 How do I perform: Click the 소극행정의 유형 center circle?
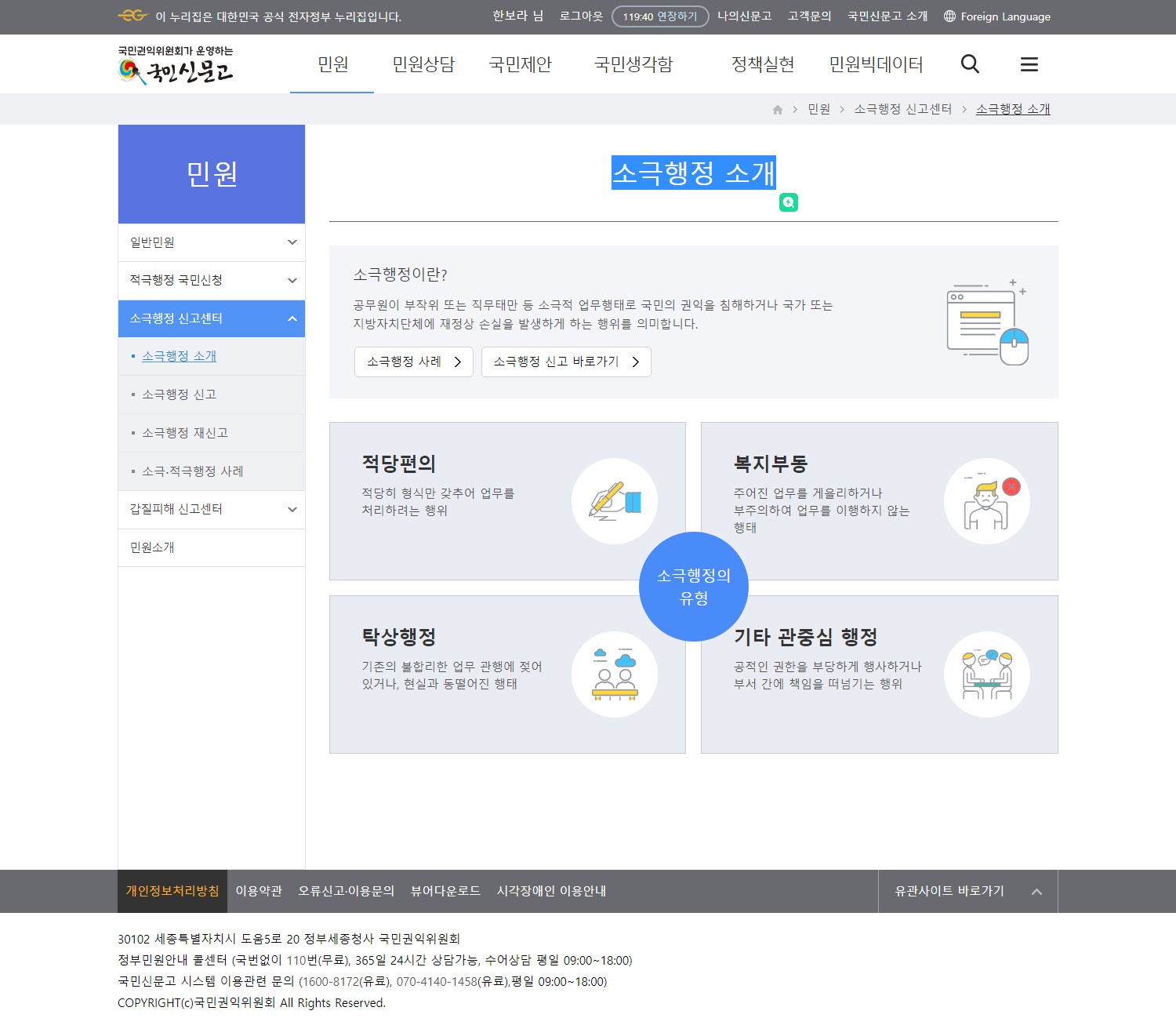pyautogui.click(x=694, y=587)
